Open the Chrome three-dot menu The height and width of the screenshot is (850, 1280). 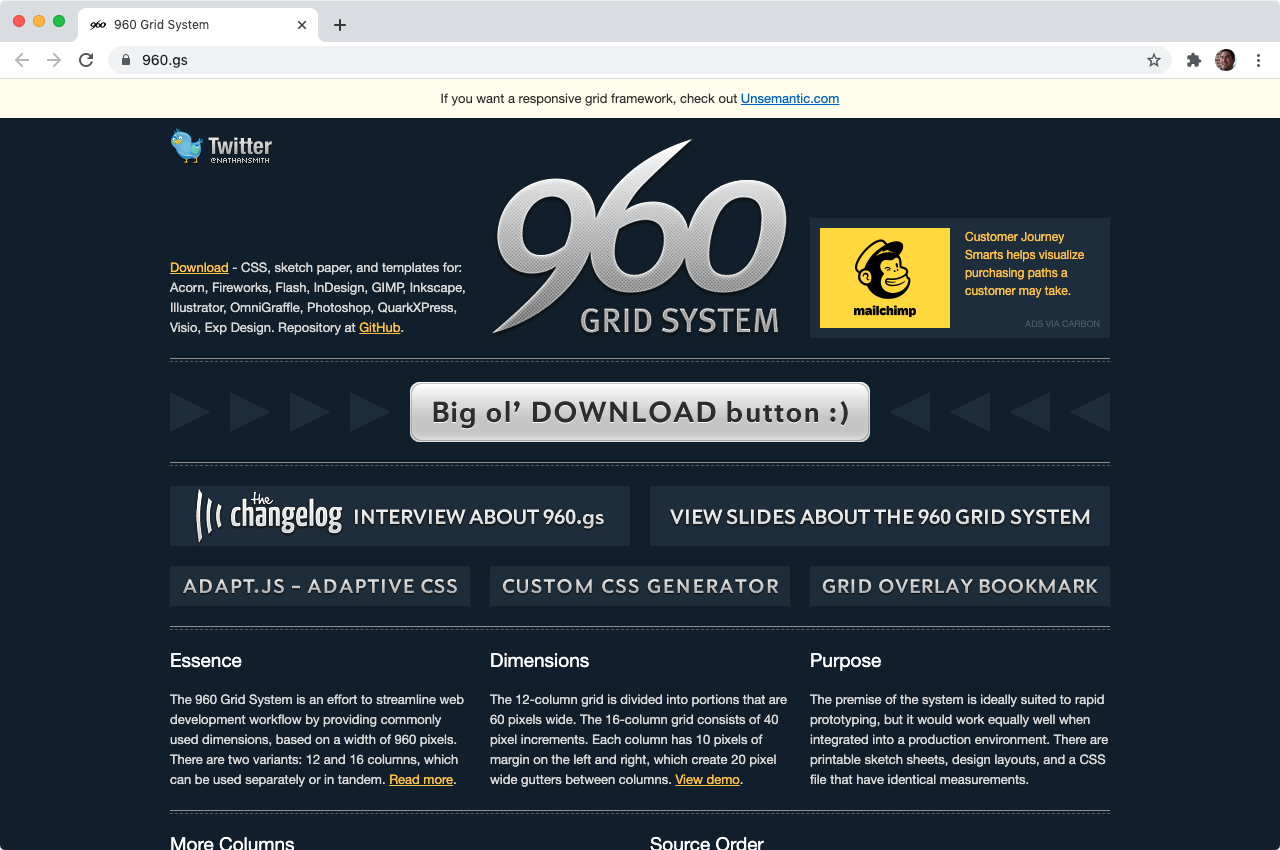click(1258, 60)
